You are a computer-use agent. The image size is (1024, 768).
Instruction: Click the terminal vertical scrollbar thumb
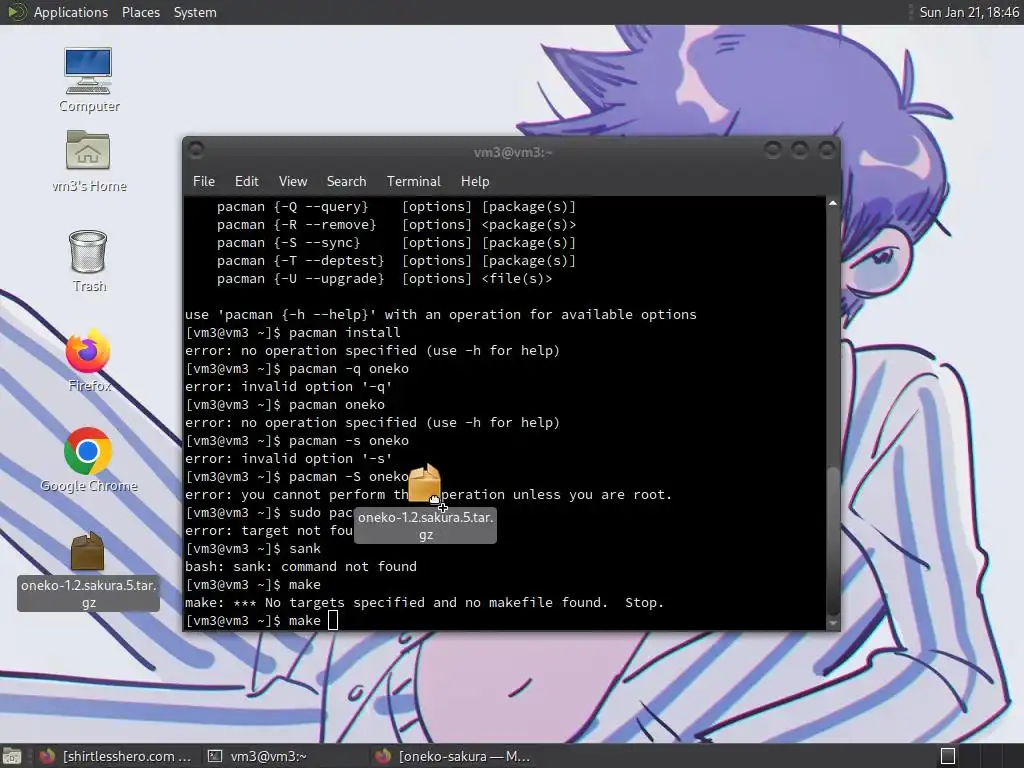pos(833,539)
